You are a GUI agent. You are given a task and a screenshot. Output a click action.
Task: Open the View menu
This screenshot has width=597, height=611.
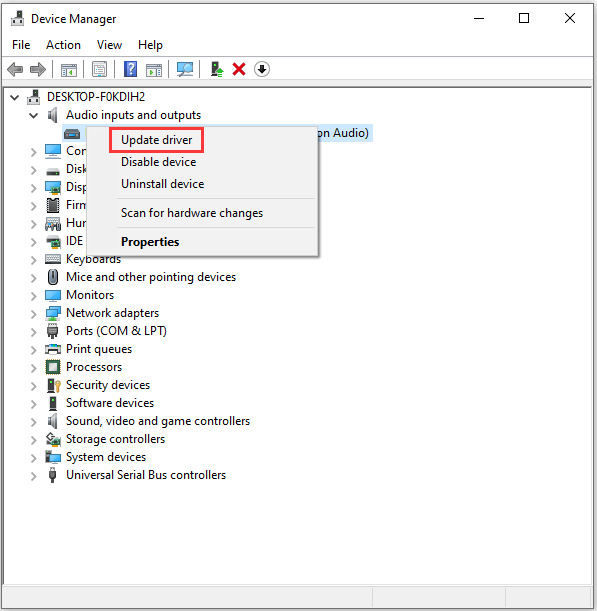tap(109, 45)
